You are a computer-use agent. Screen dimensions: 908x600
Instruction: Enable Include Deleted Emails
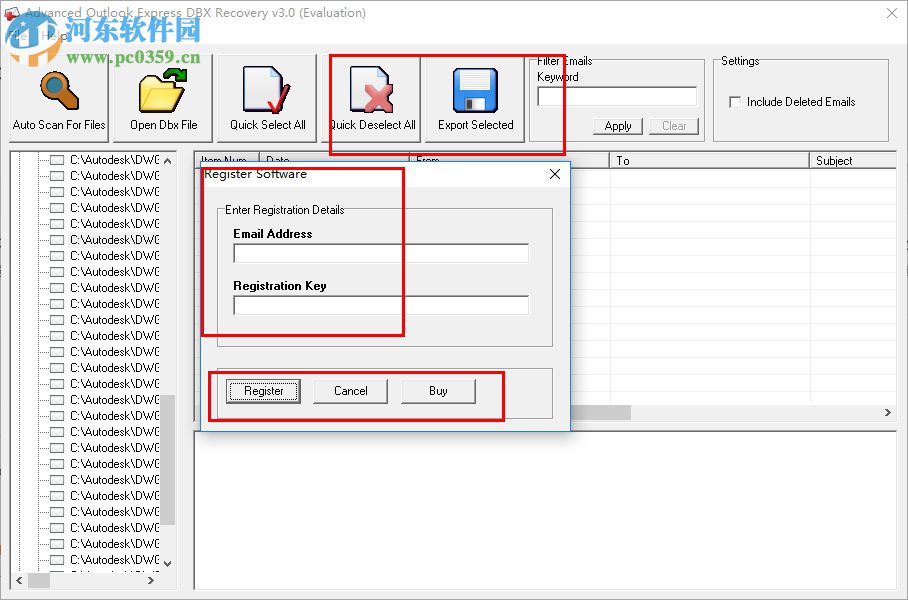(x=735, y=102)
